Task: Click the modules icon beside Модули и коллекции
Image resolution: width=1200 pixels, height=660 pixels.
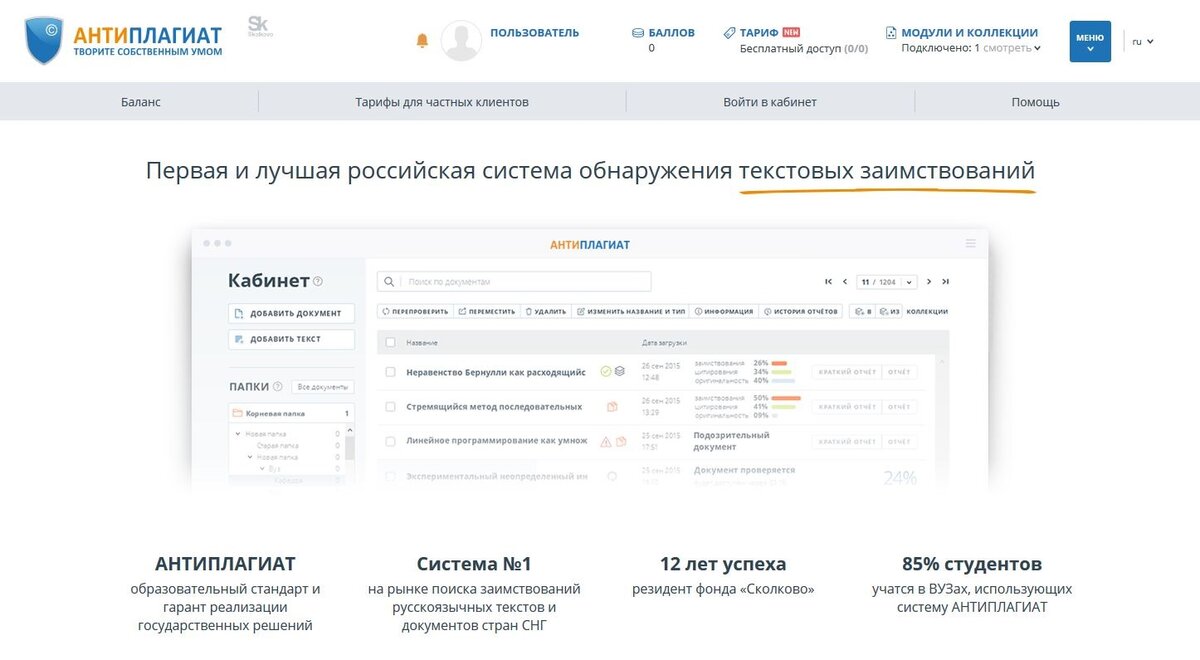Action: click(x=891, y=33)
